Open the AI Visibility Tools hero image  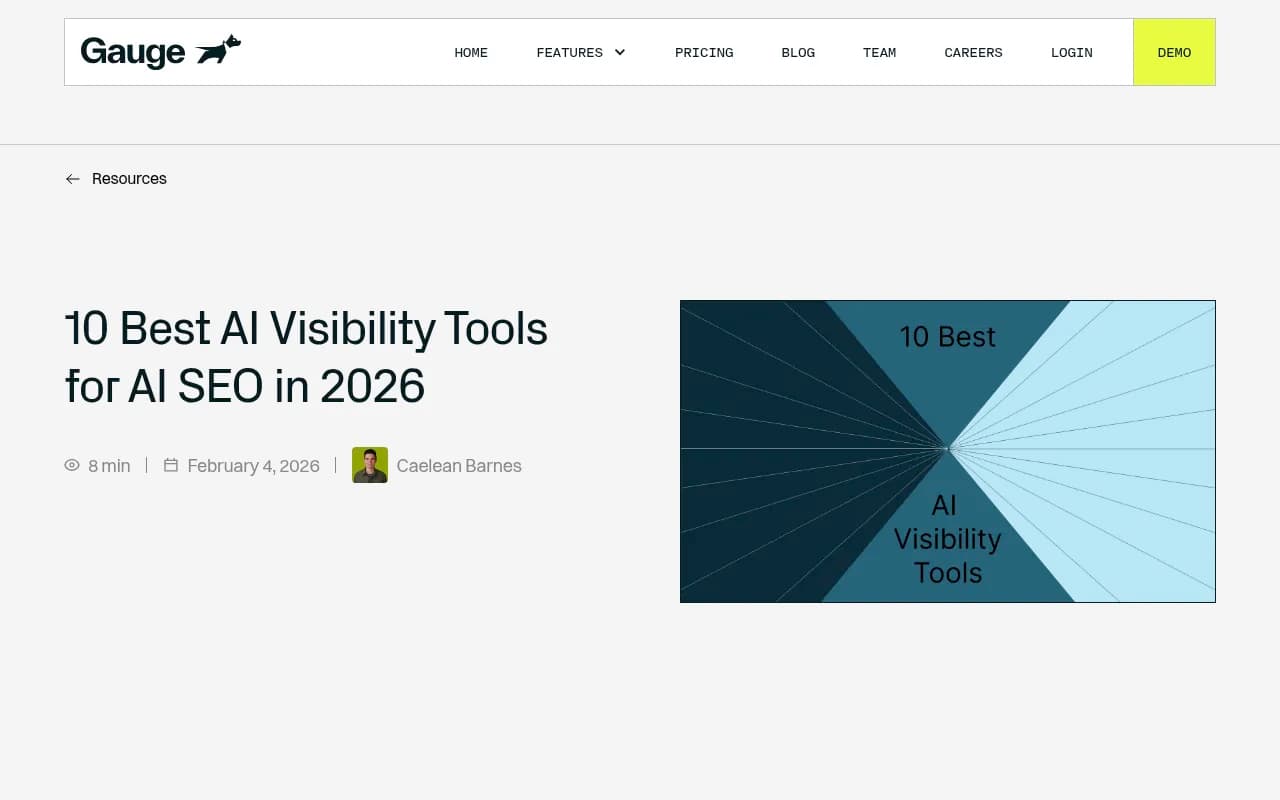click(x=947, y=451)
